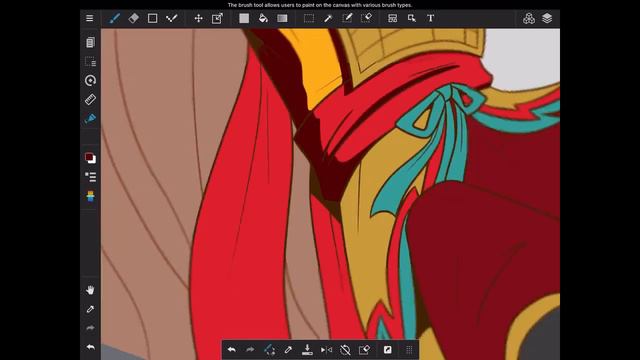This screenshot has height=360, width=640.
Task: Open the brush list panel in sidebar
Action: click(90, 177)
